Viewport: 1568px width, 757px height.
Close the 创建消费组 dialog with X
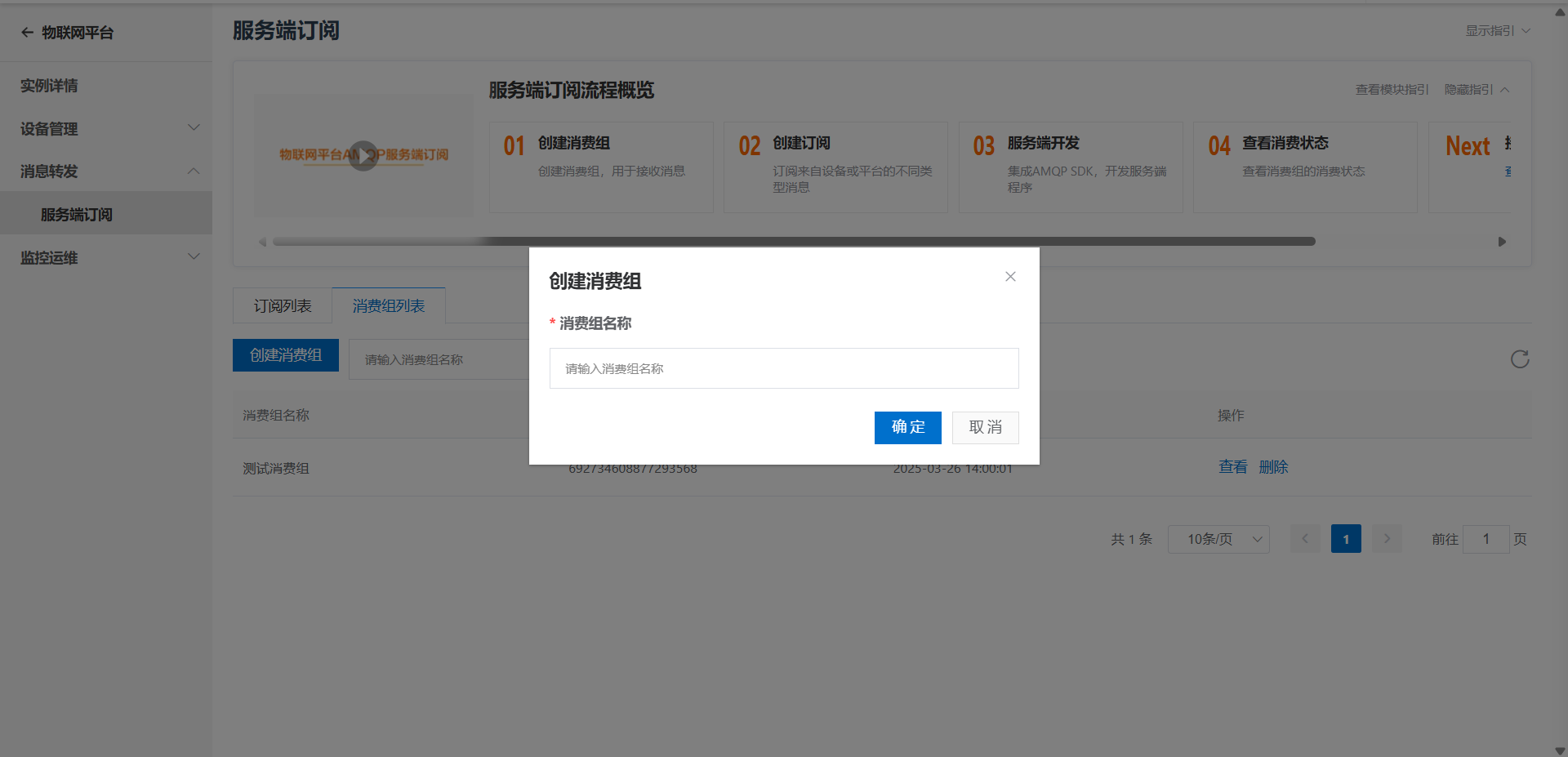tap(1010, 277)
